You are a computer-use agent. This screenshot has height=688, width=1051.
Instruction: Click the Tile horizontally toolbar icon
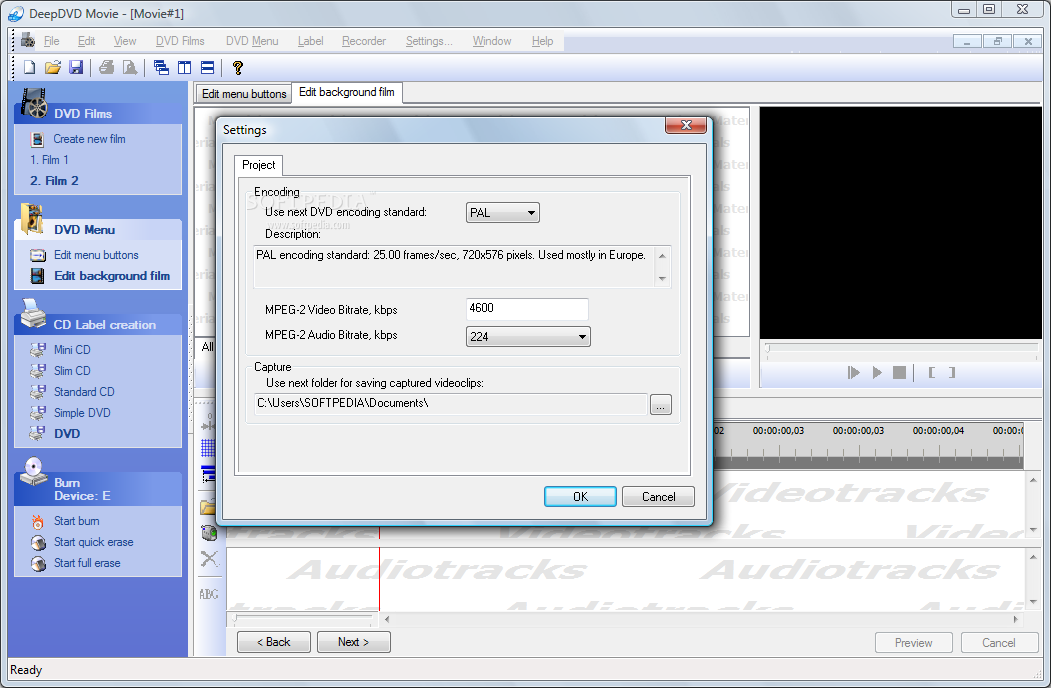[208, 67]
